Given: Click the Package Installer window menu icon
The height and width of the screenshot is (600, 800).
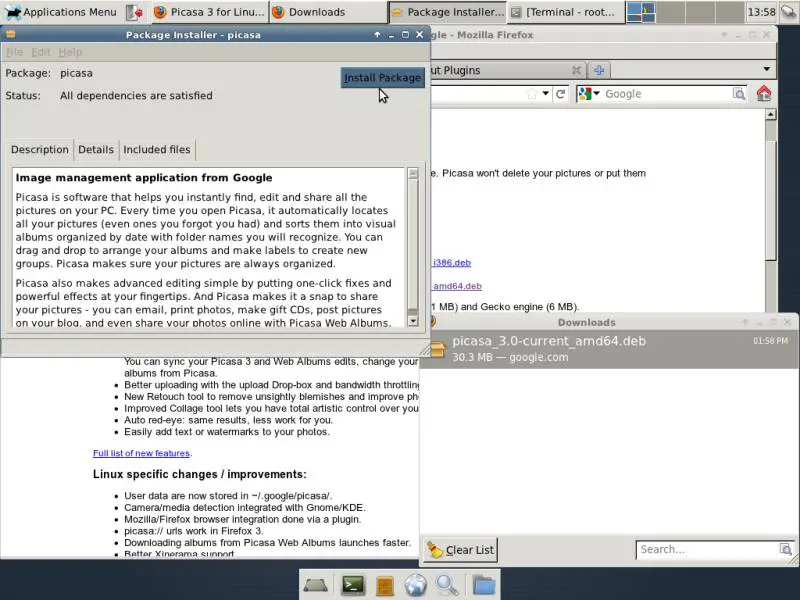Looking at the screenshot, I should tap(10, 35).
